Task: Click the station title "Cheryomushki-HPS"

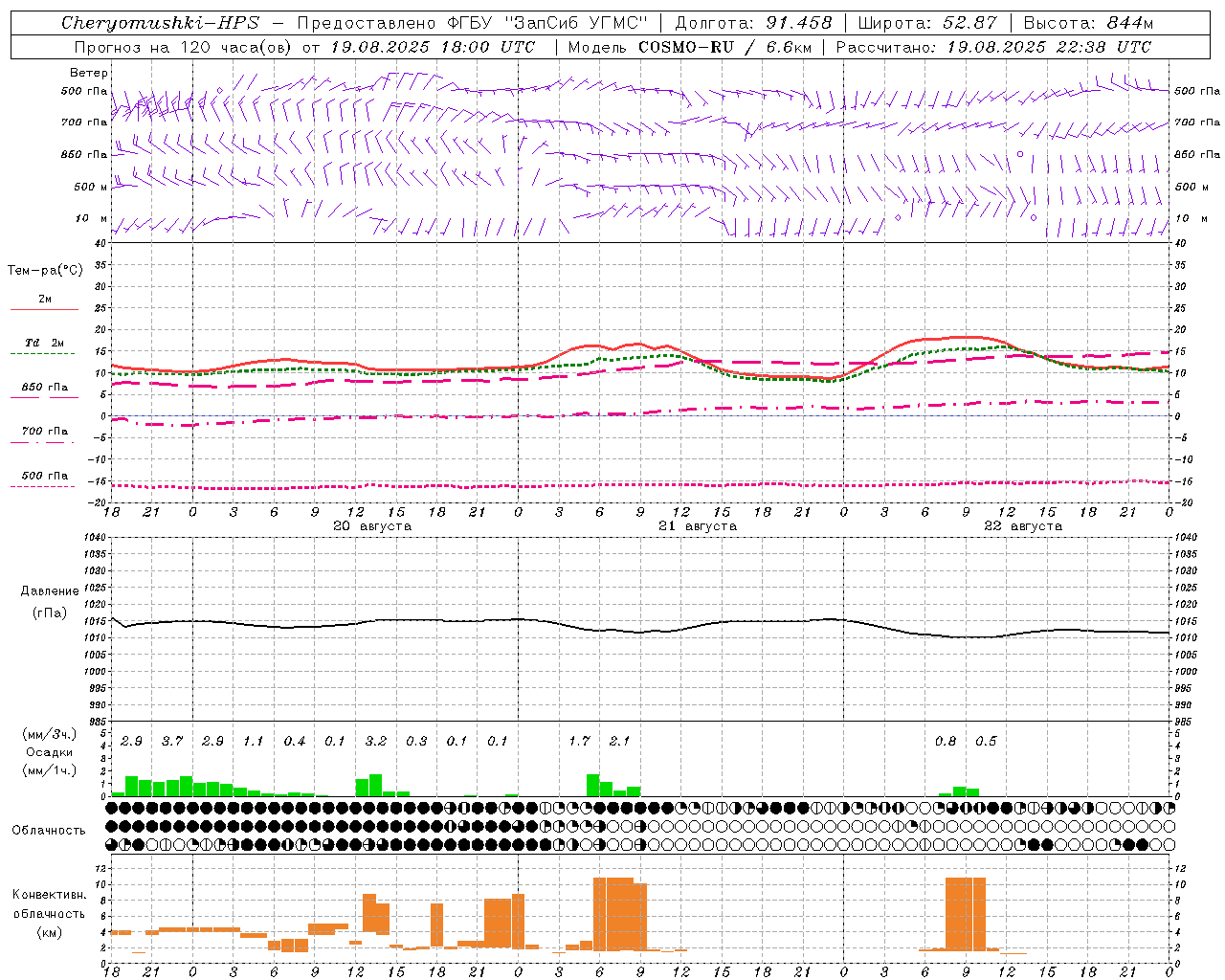Action: click(x=160, y=23)
